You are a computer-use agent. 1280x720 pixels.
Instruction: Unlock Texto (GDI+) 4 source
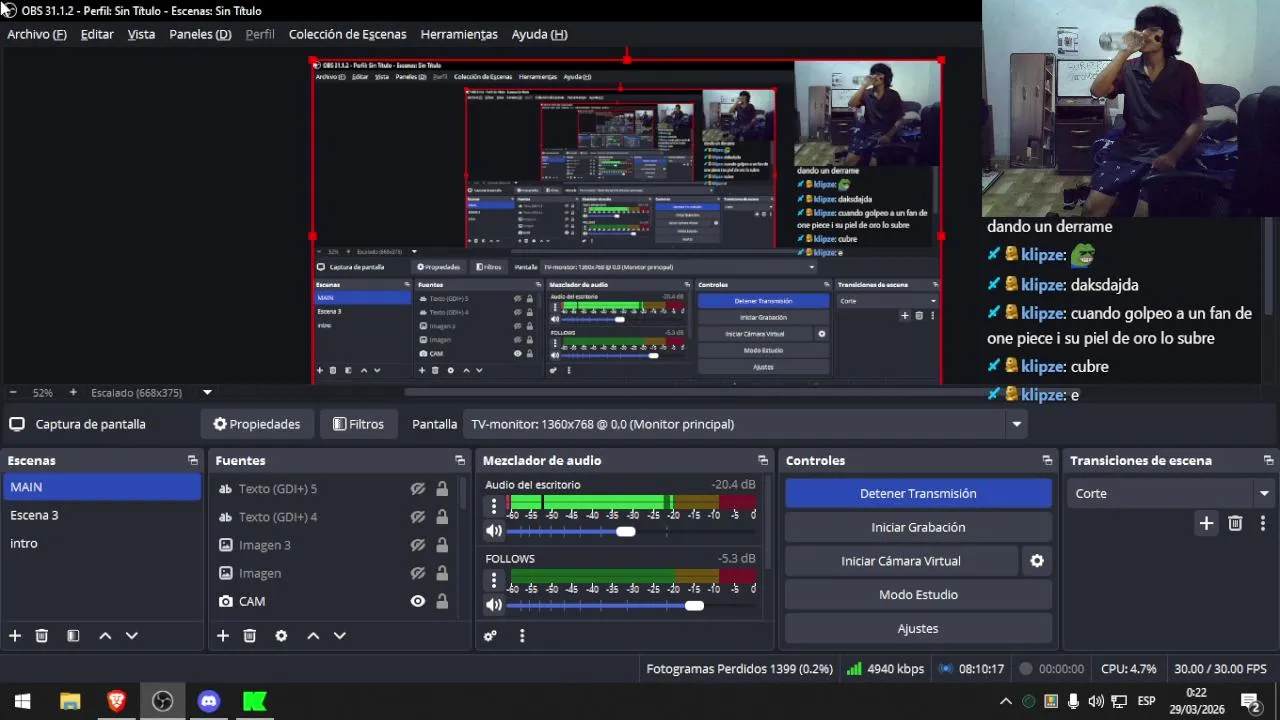[442, 517]
